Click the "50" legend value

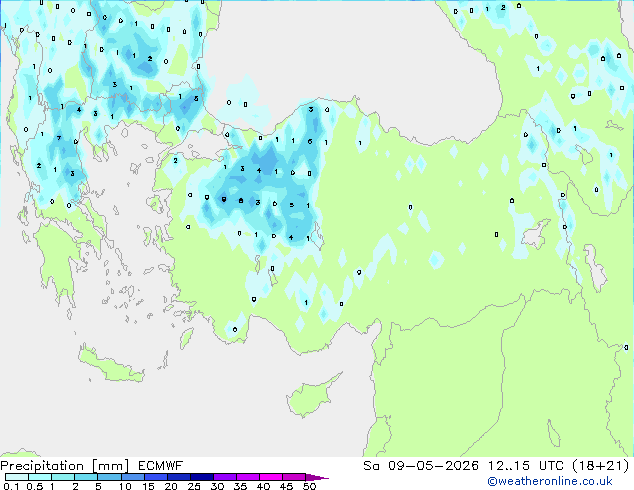point(309,486)
